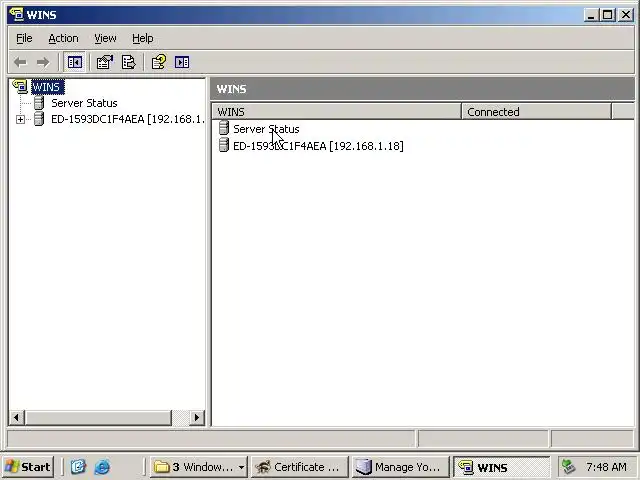This screenshot has height=480, width=640.
Task: Click tree pane scrollbar left arrow
Action: [16, 418]
